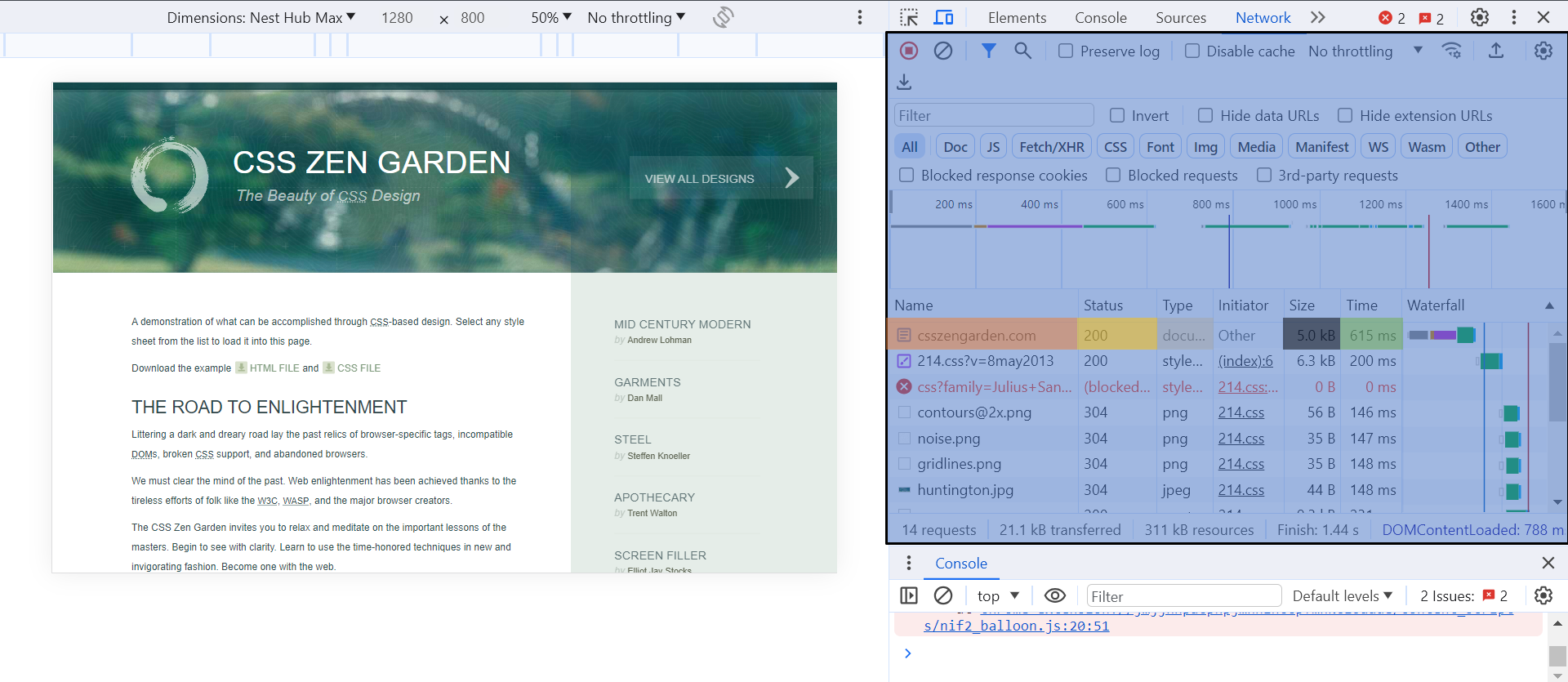The height and width of the screenshot is (682, 1568).
Task: Open the customize DevTools menu
Action: pyautogui.click(x=1514, y=17)
